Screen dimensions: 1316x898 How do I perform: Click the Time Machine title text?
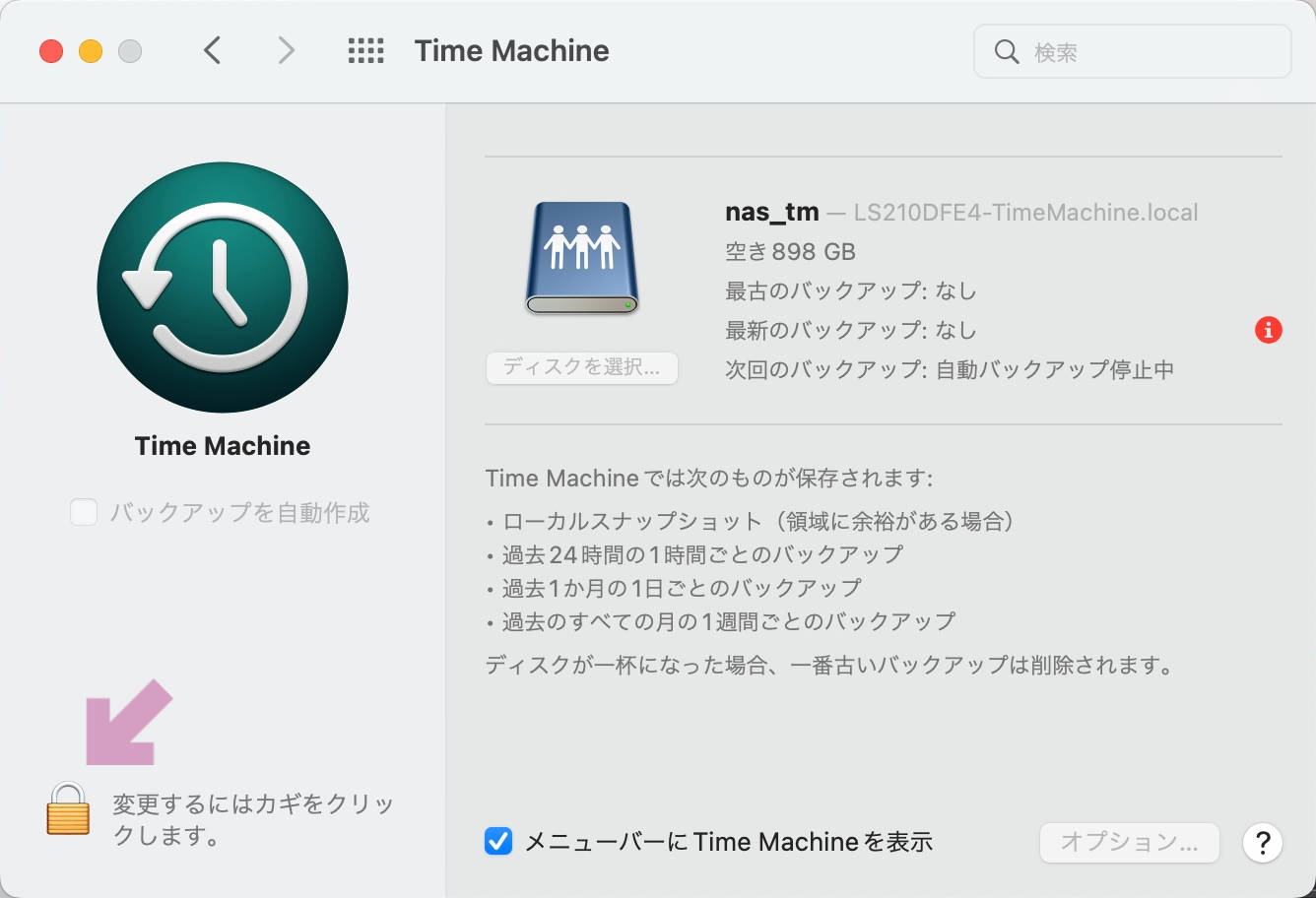[x=510, y=50]
